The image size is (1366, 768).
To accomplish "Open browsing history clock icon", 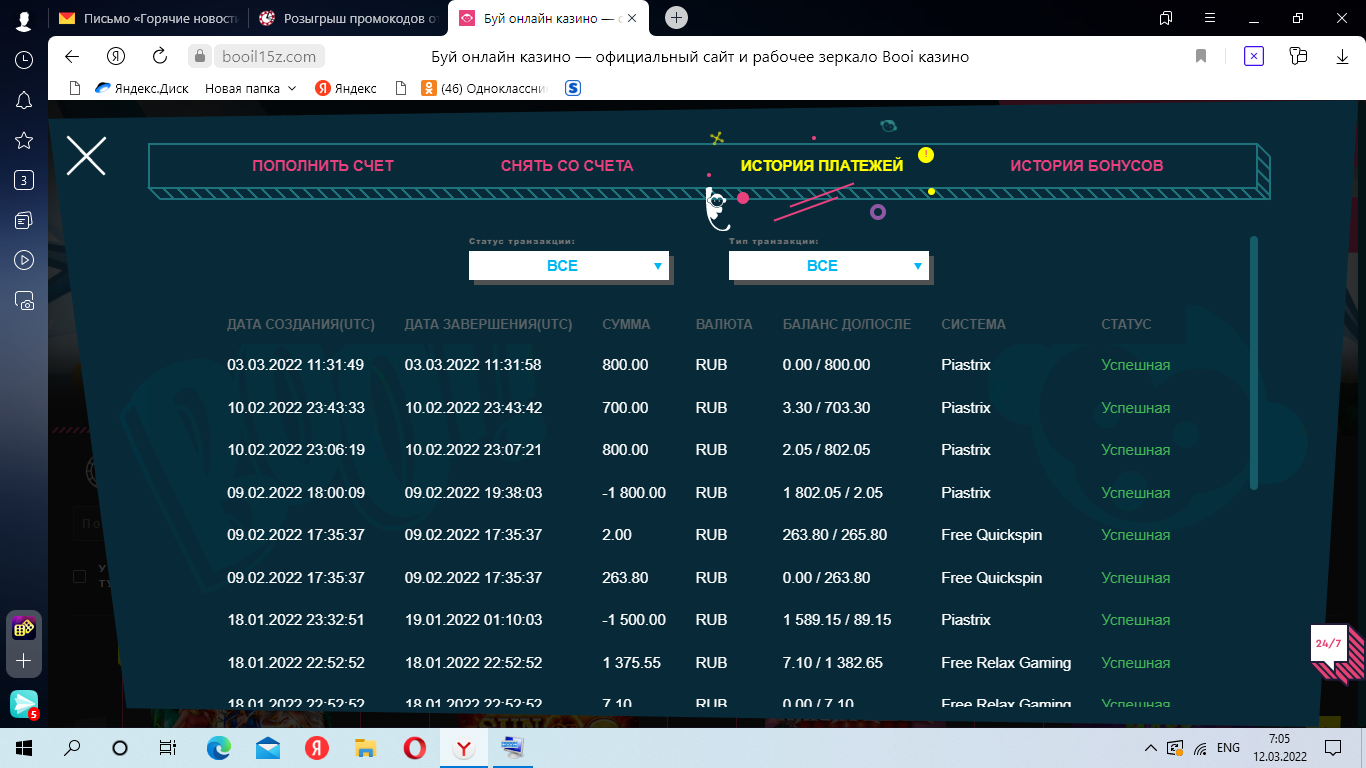I will click(24, 60).
